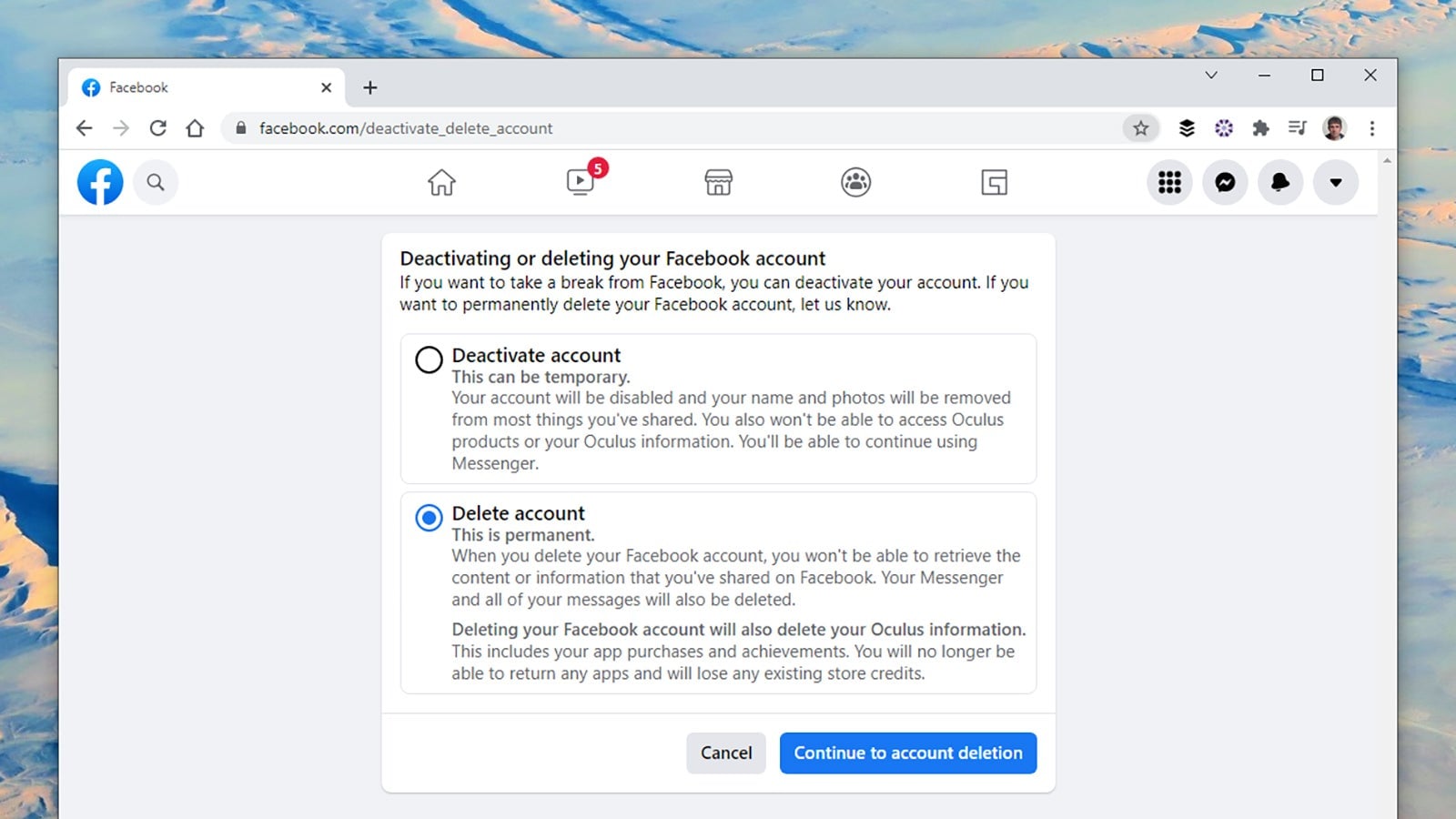The width and height of the screenshot is (1456, 819).
Task: Open Facebook search with the magnifier icon
Action: click(x=156, y=182)
